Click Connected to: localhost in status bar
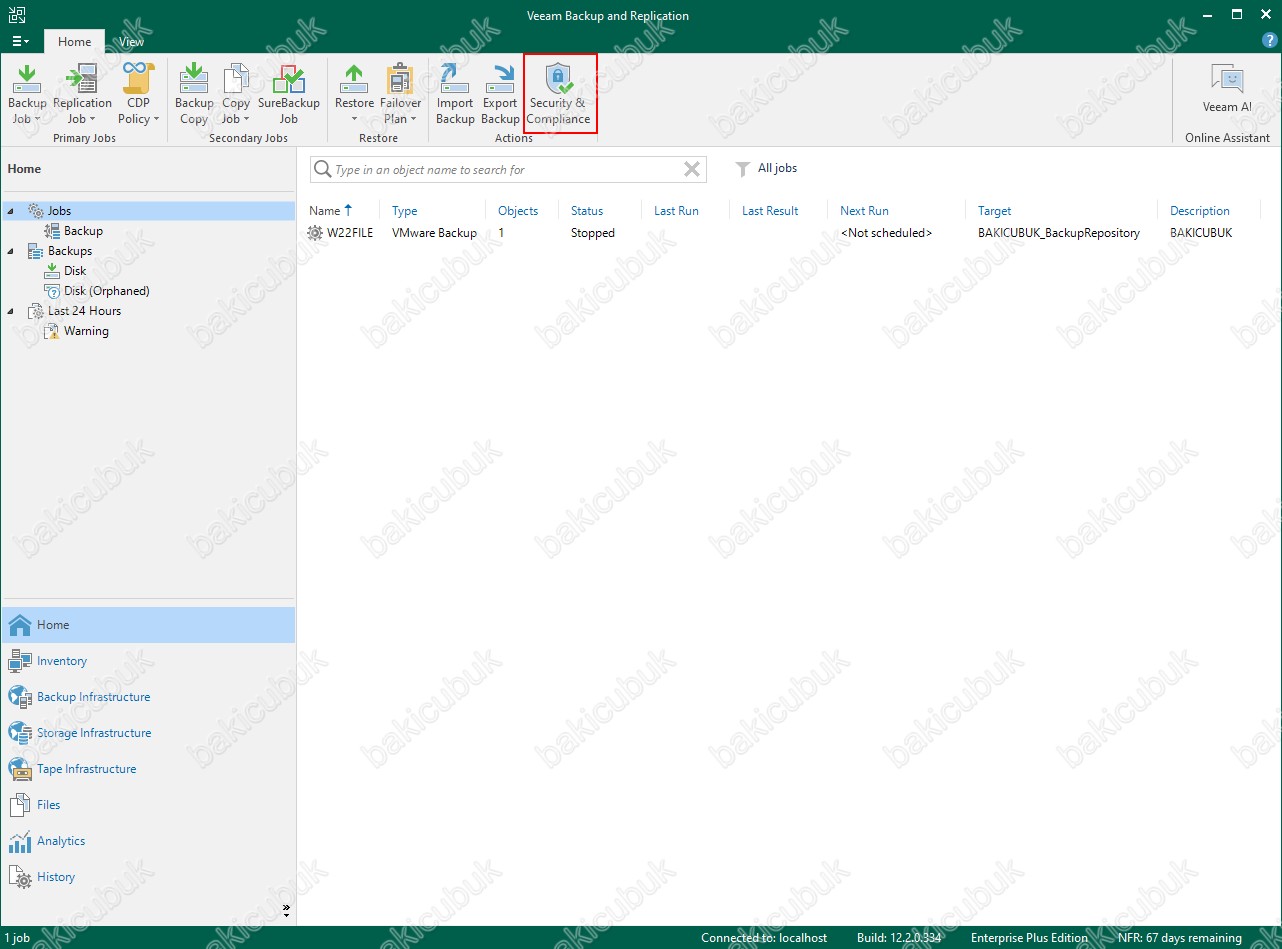This screenshot has height=949, width=1282. [764, 938]
